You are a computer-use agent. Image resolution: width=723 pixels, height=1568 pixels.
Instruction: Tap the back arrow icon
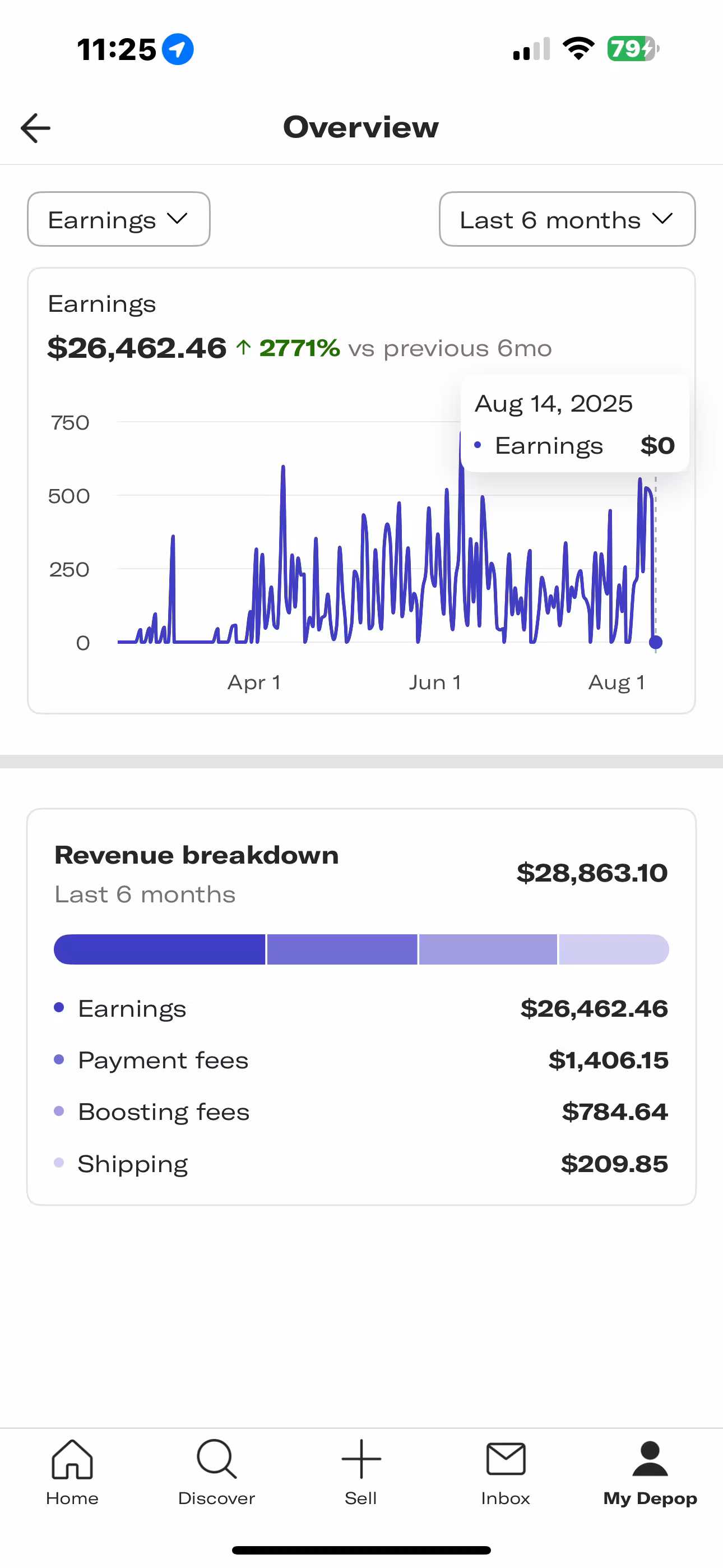tap(35, 128)
